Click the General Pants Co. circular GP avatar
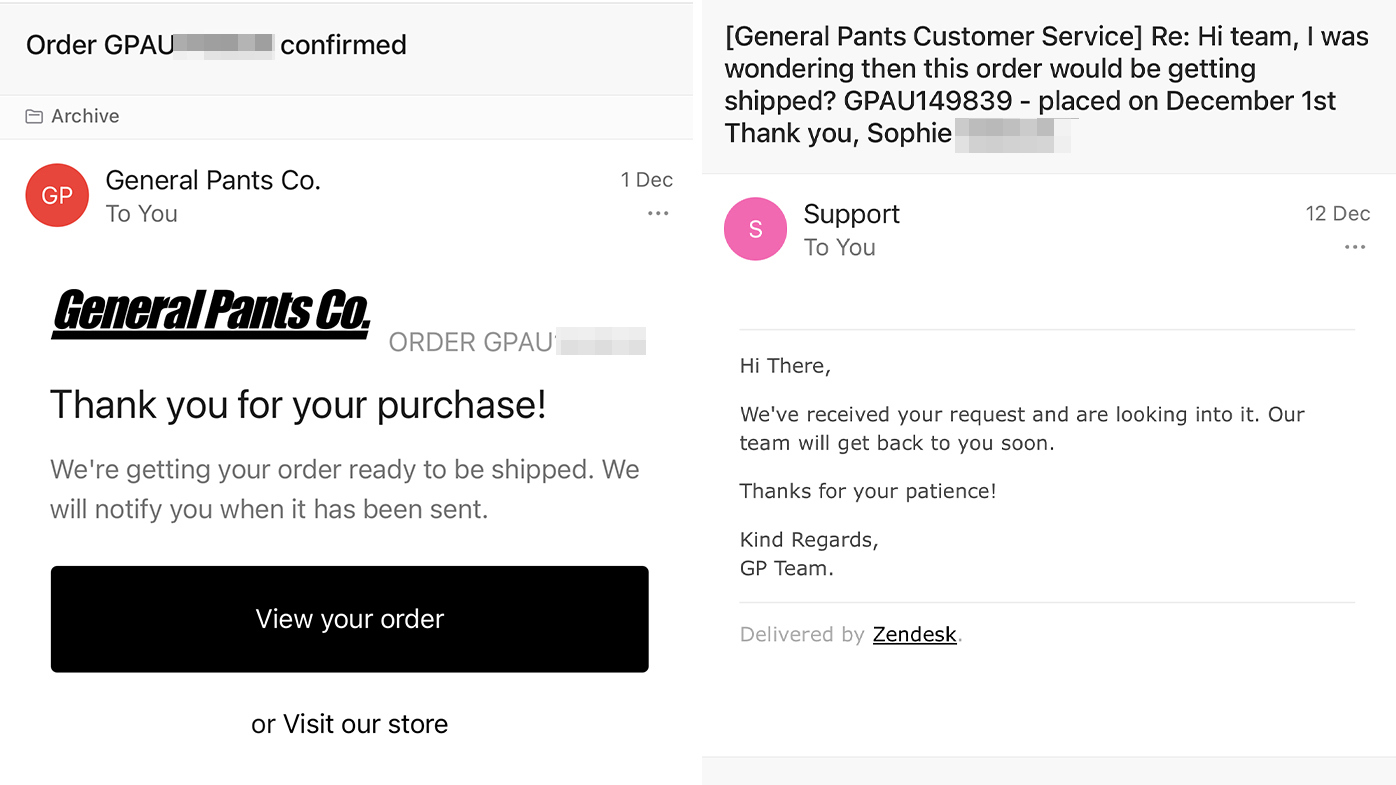Screen dimensions: 1396x785 57,195
